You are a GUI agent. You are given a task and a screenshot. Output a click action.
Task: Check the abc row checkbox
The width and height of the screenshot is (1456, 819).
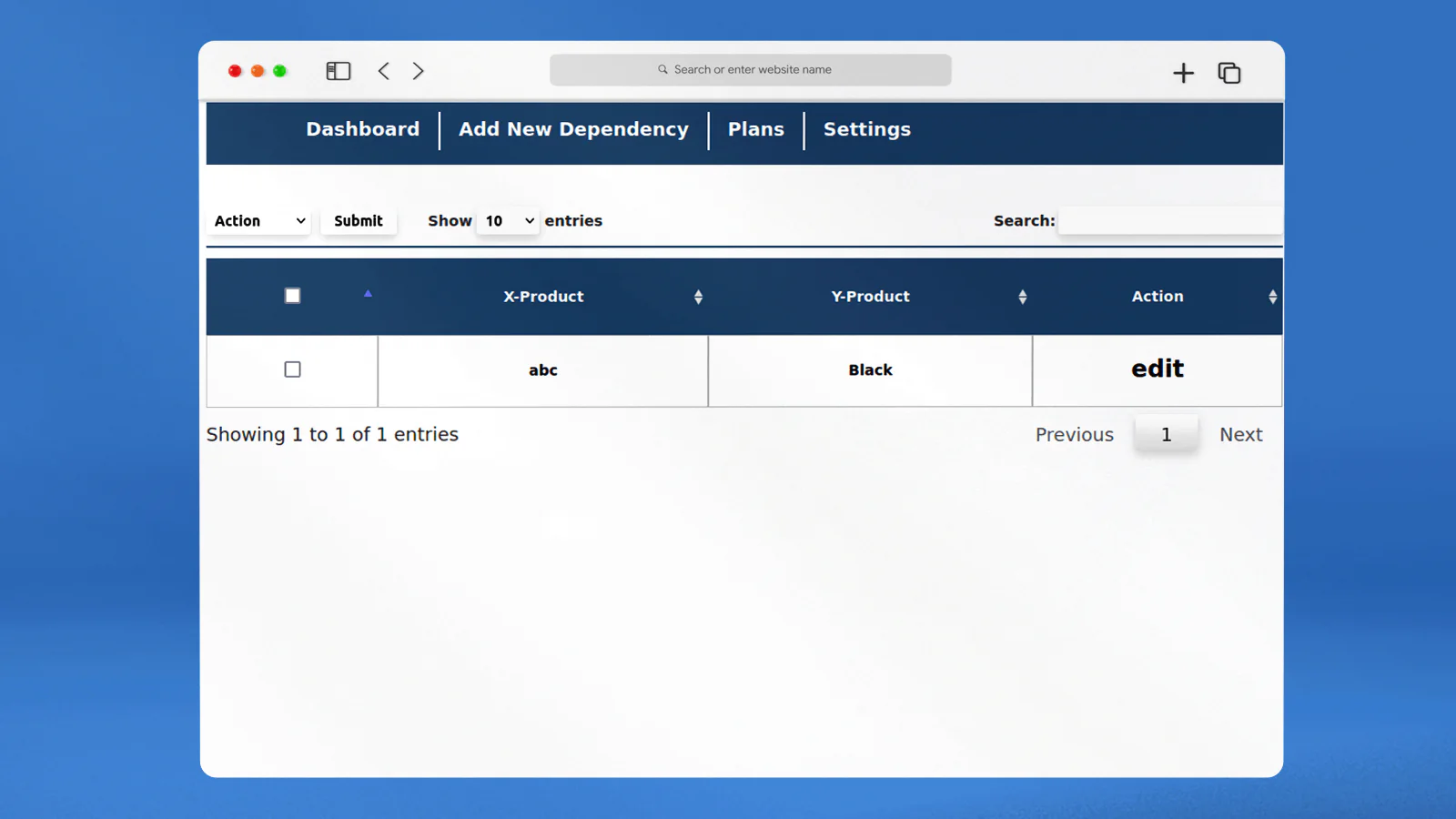coord(292,369)
